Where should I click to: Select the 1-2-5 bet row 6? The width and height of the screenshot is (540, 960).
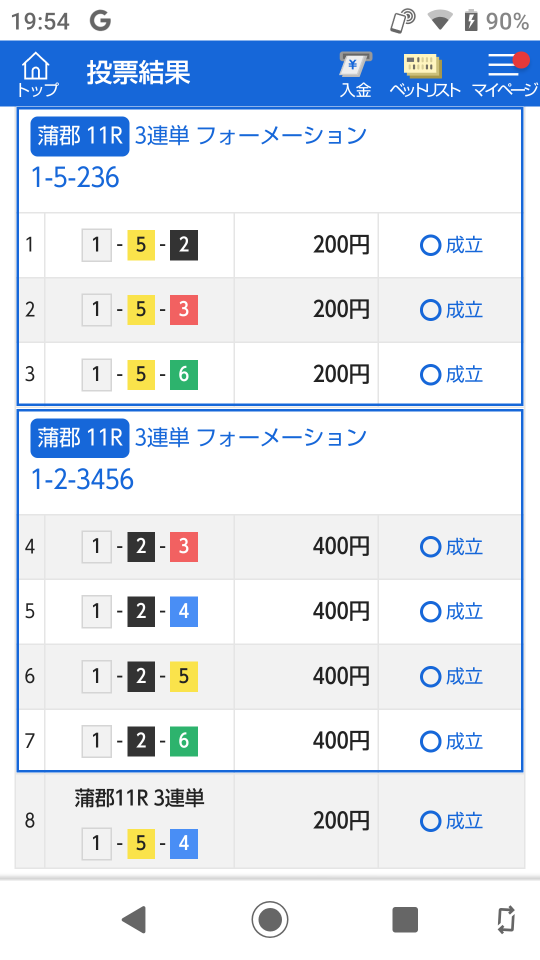click(x=270, y=677)
